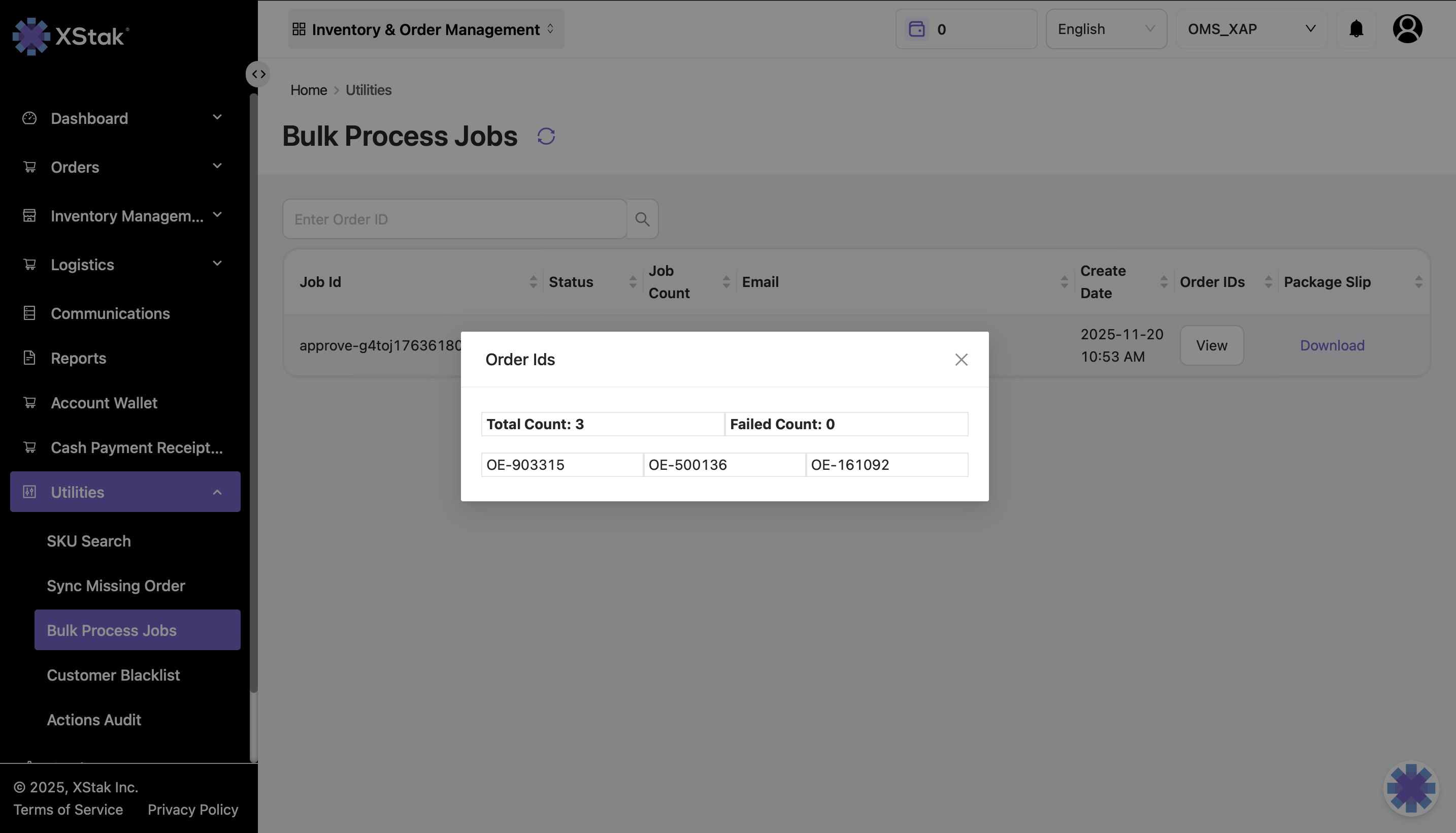Click the XStak logo
This screenshot has height=833, width=1456.
click(x=71, y=37)
